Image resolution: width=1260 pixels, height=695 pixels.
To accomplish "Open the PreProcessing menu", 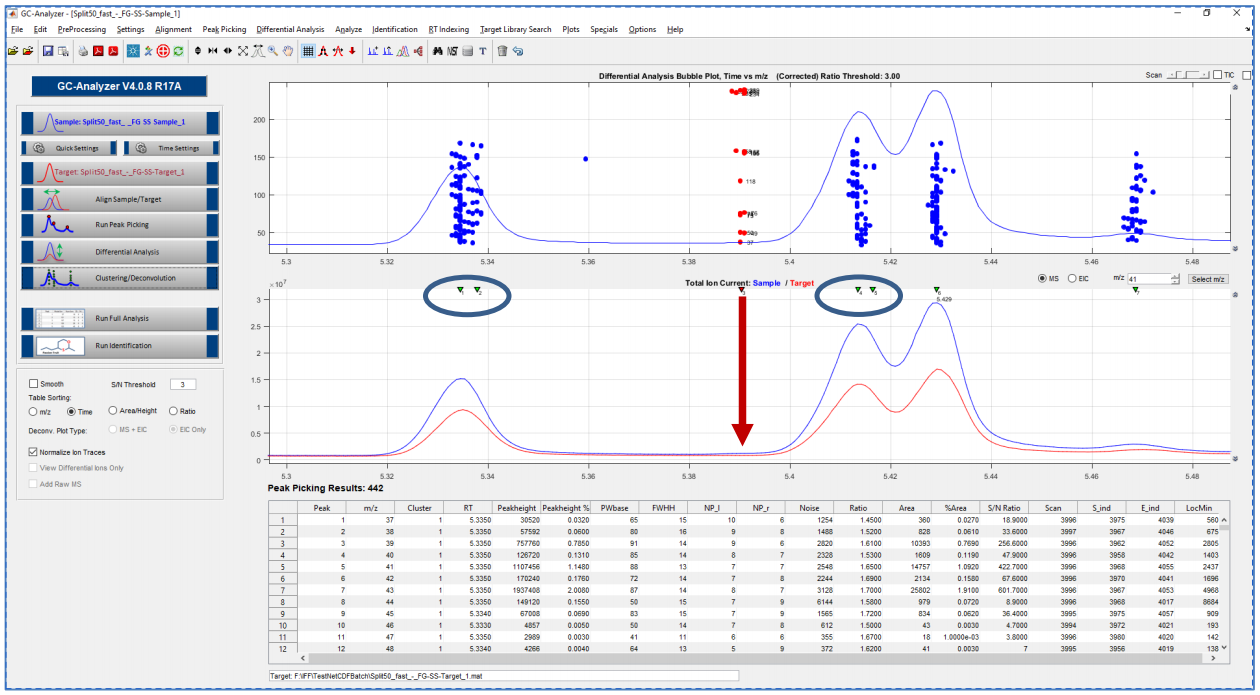I will [x=81, y=29].
